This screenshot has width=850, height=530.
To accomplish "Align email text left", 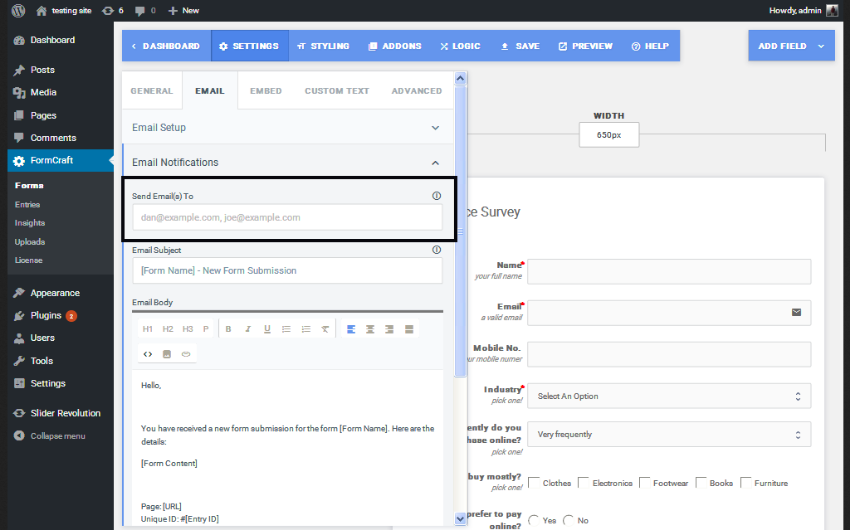I will [x=351, y=329].
